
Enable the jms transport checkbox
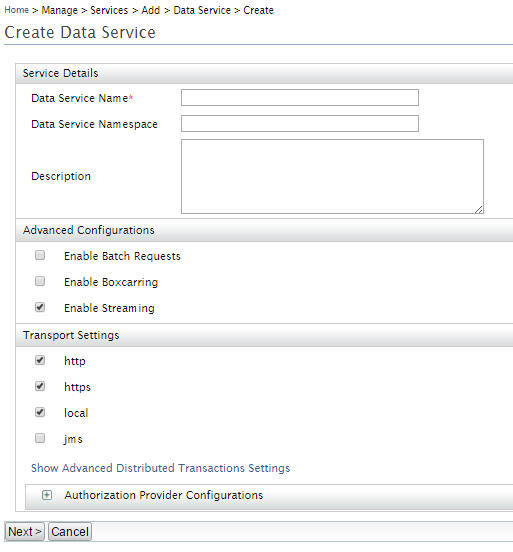(x=40, y=438)
